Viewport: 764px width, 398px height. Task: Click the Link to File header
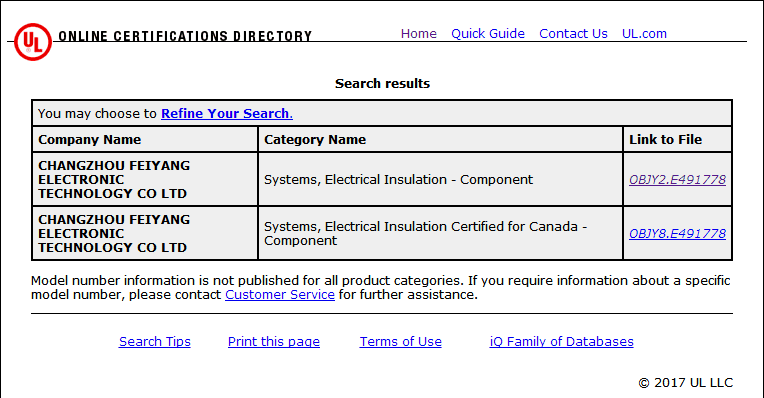pos(677,139)
